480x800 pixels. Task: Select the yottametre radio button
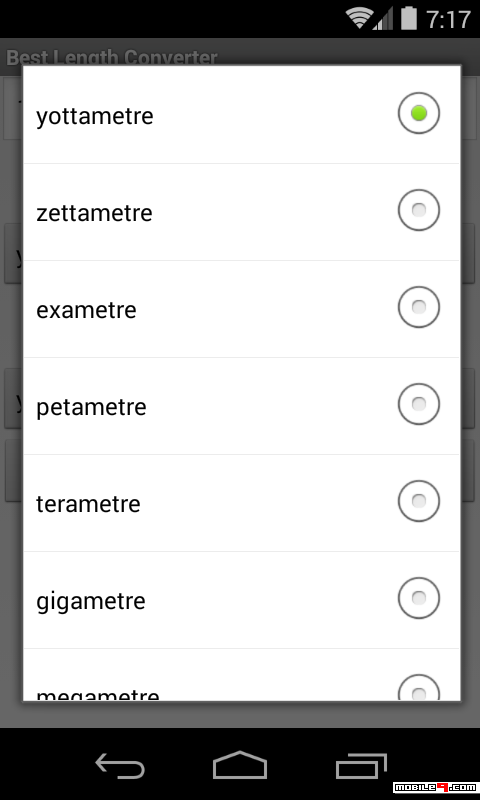[x=418, y=113]
